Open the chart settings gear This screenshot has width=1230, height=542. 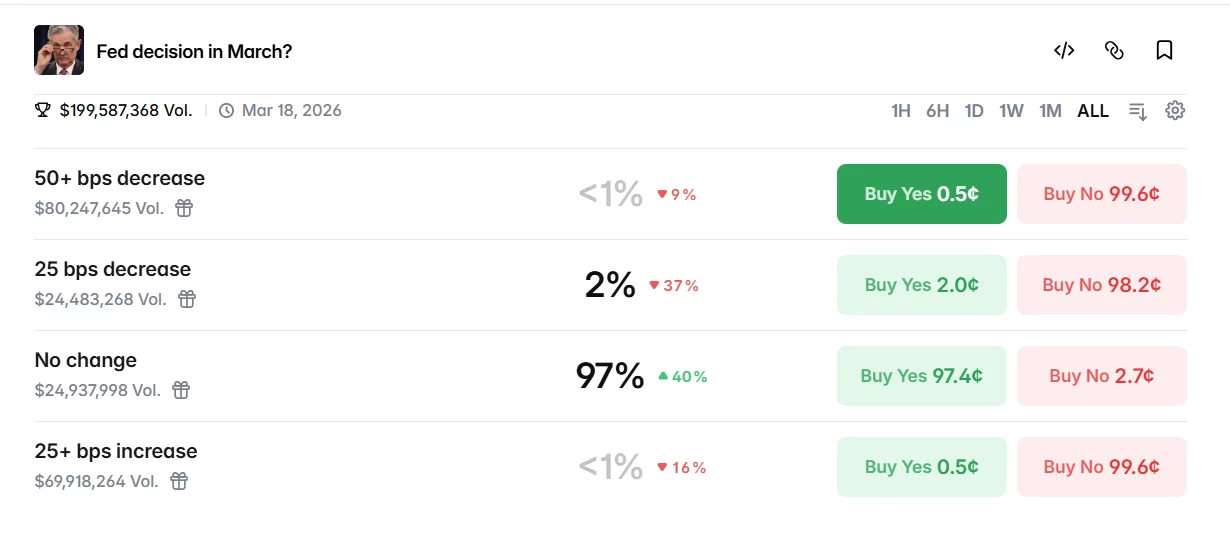[1175, 111]
